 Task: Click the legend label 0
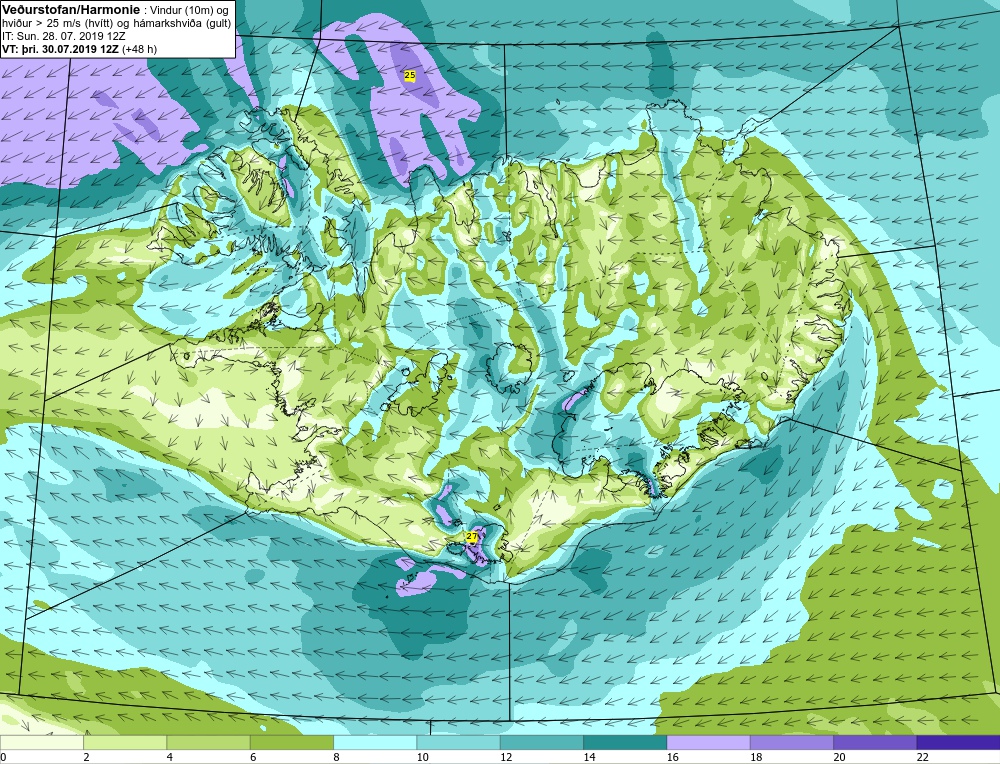(x=3, y=757)
